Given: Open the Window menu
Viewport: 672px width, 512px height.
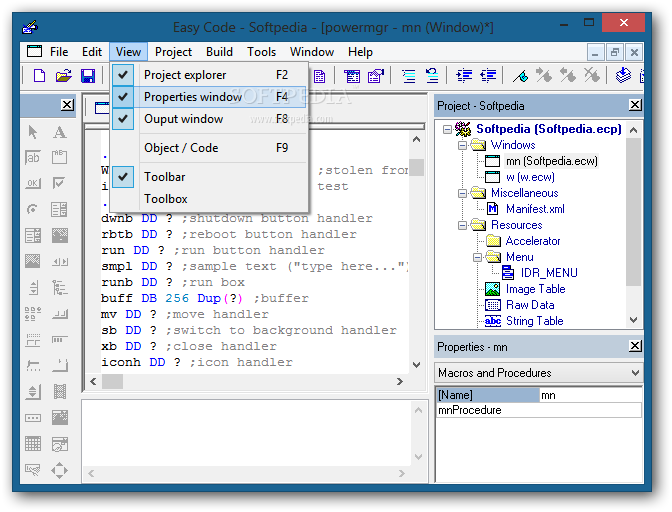Looking at the screenshot, I should (x=312, y=52).
